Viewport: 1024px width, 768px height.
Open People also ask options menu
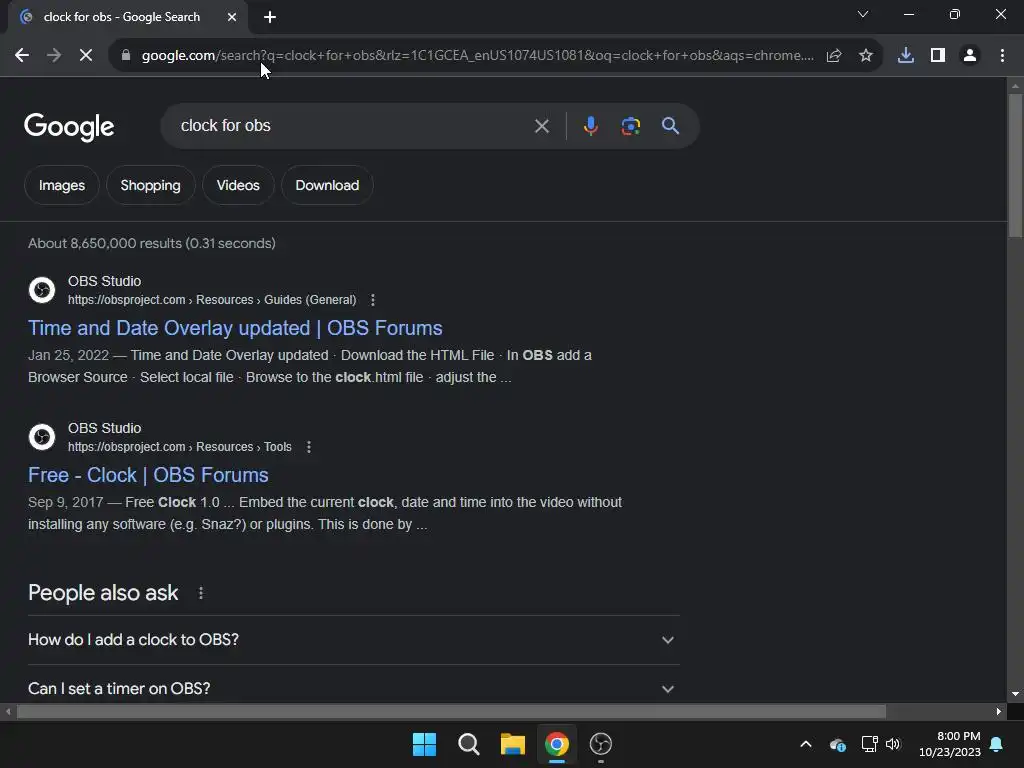[201, 593]
